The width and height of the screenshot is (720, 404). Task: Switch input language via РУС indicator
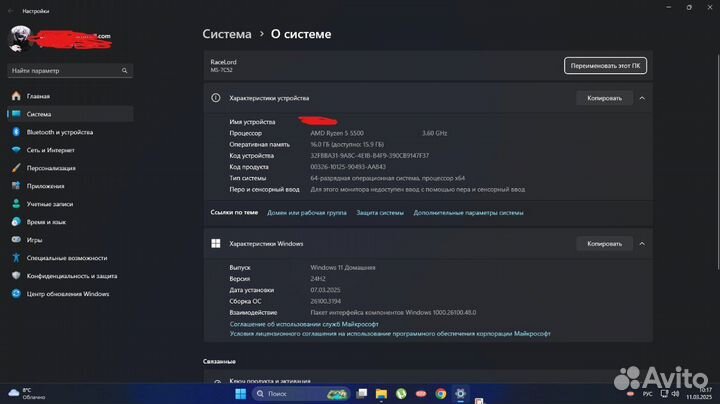(647, 394)
